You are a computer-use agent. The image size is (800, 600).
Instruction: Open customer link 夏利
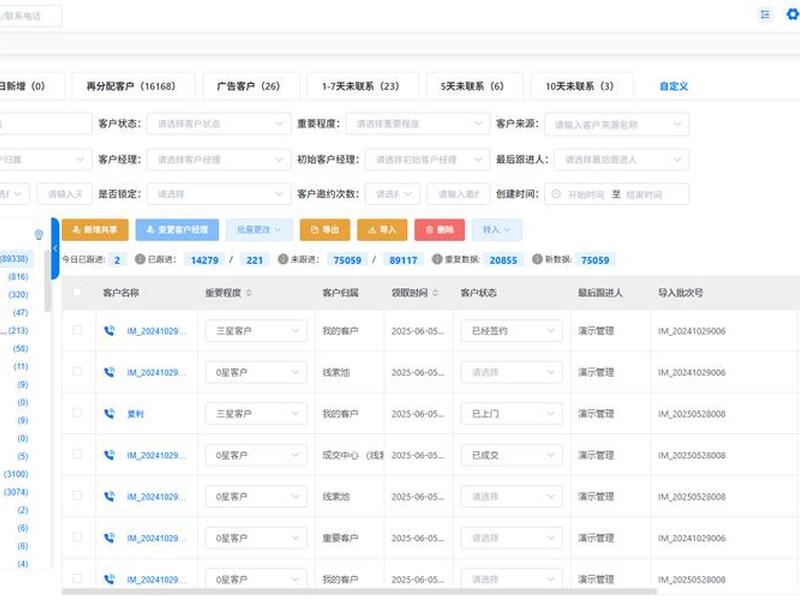[x=135, y=414]
